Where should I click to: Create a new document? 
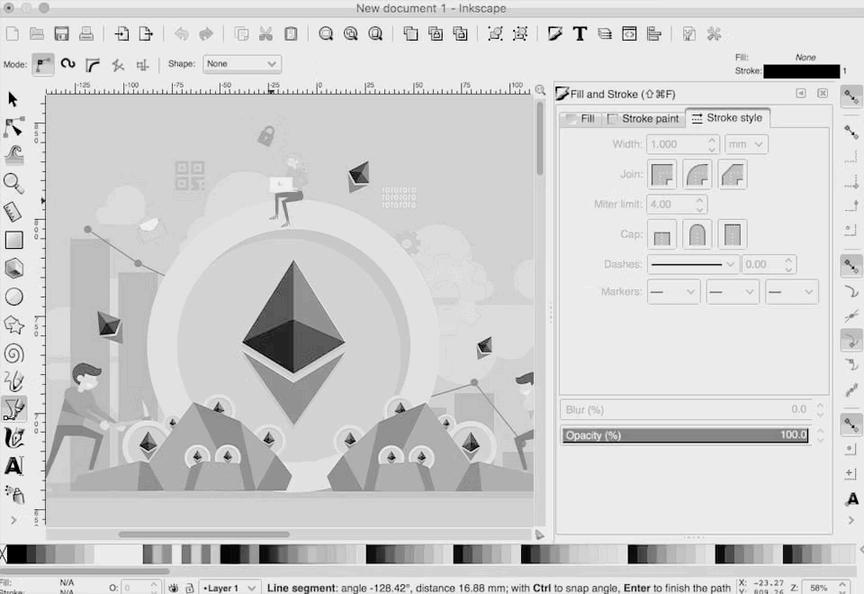(x=12, y=34)
